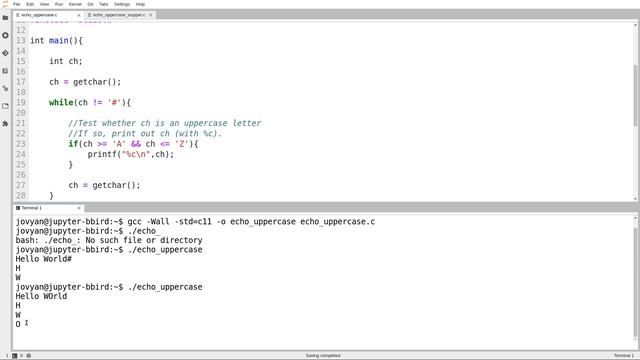Viewport: 640px width, 360px height.
Task: Open the Commands palette sidebar icon
Action: pyautogui.click(x=5, y=71)
